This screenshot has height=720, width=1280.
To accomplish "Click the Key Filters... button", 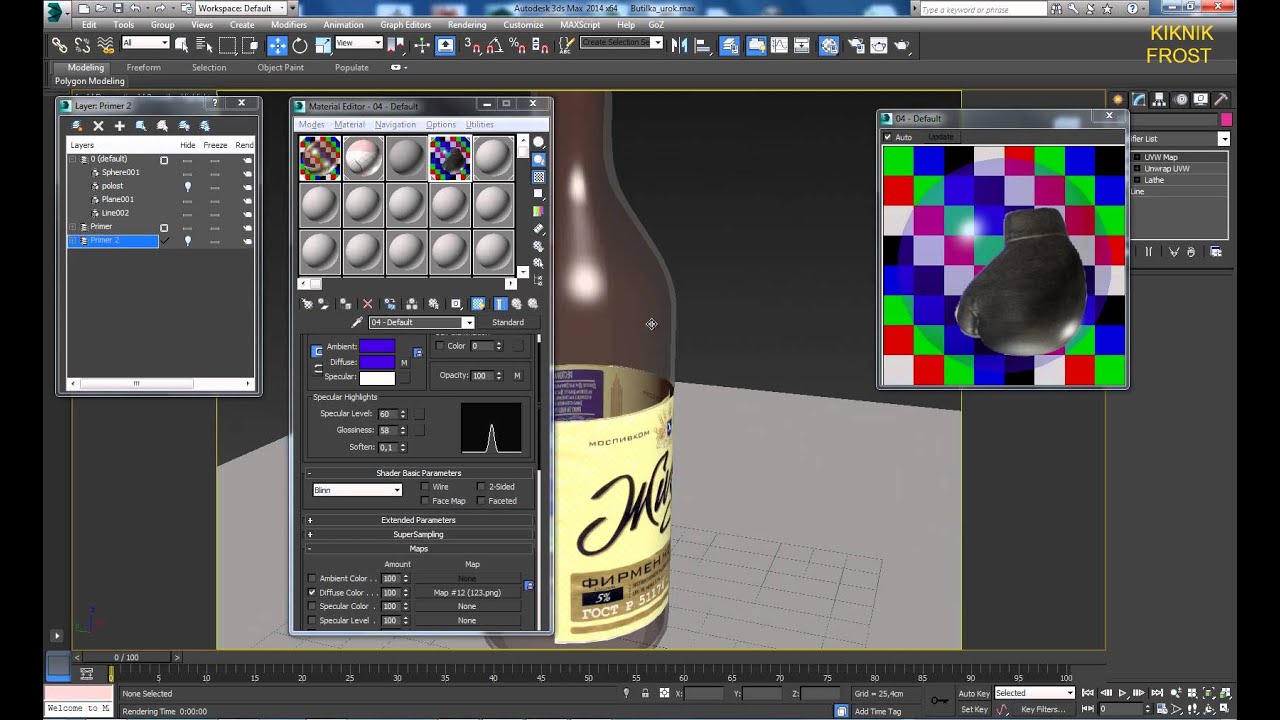I will (1043, 709).
